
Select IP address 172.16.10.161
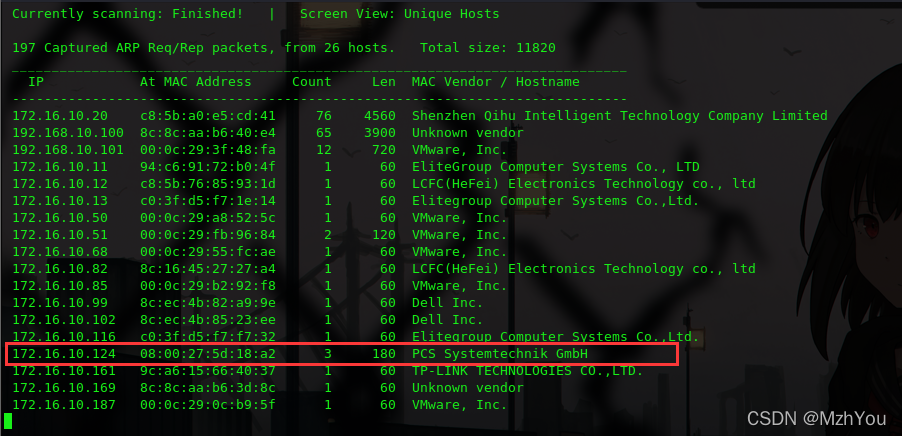tap(64, 371)
